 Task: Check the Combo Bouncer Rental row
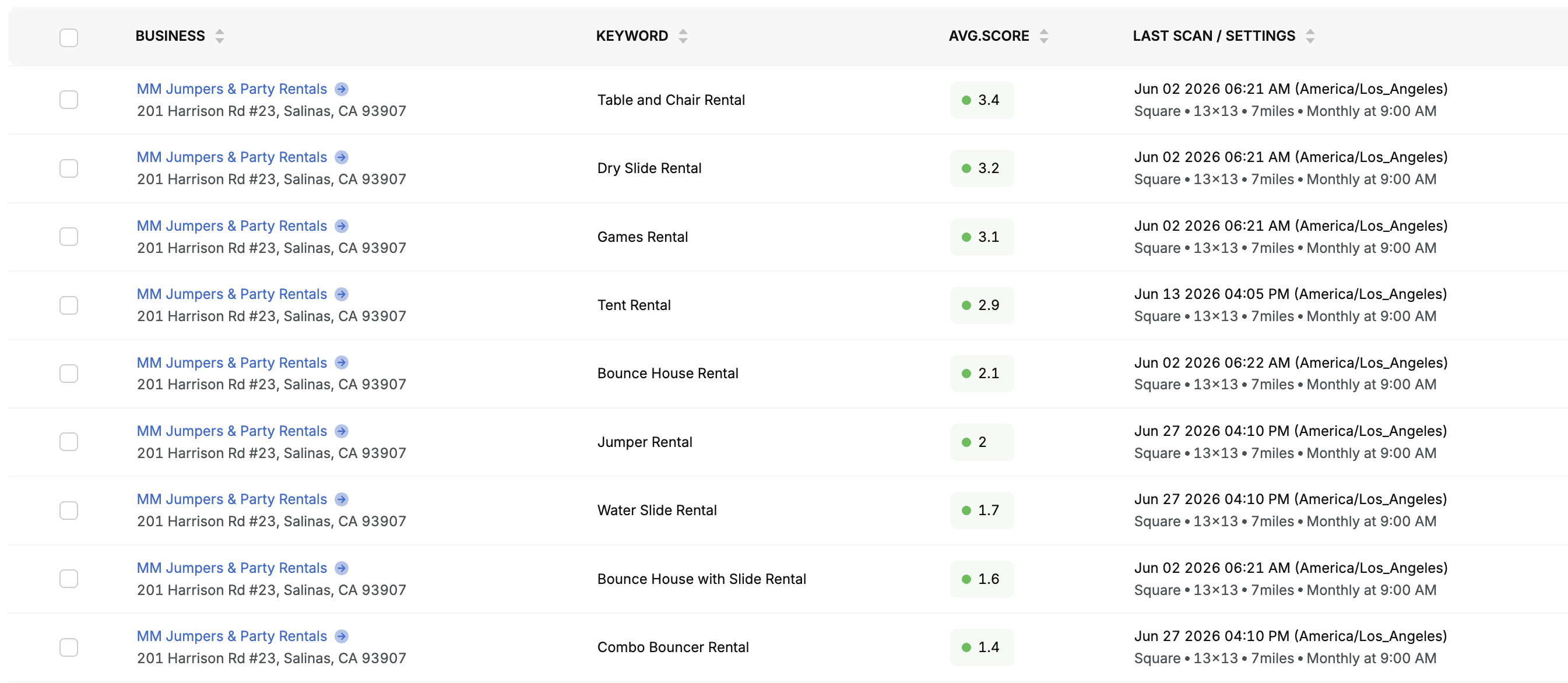pos(69,647)
